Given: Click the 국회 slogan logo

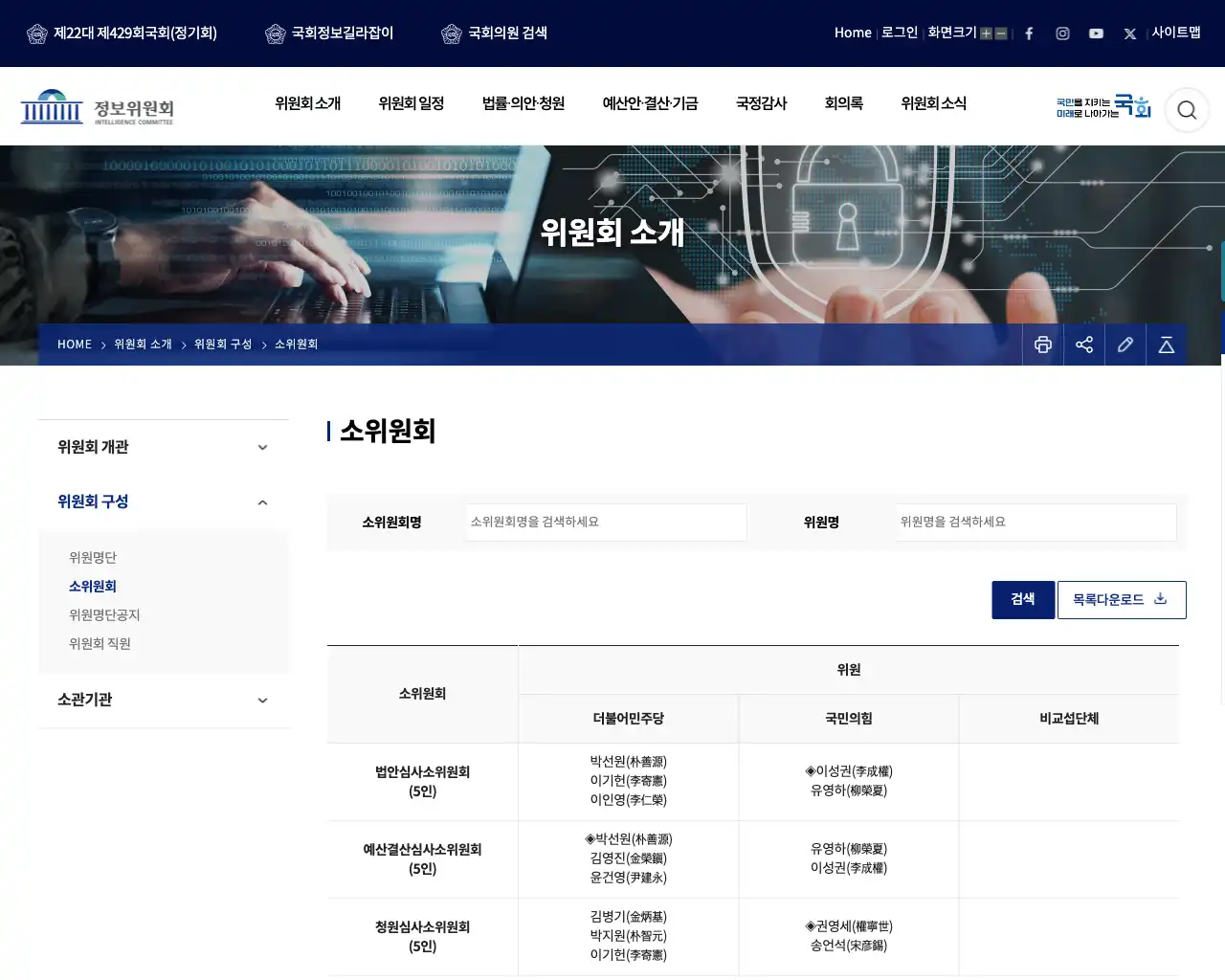Looking at the screenshot, I should tap(1103, 106).
